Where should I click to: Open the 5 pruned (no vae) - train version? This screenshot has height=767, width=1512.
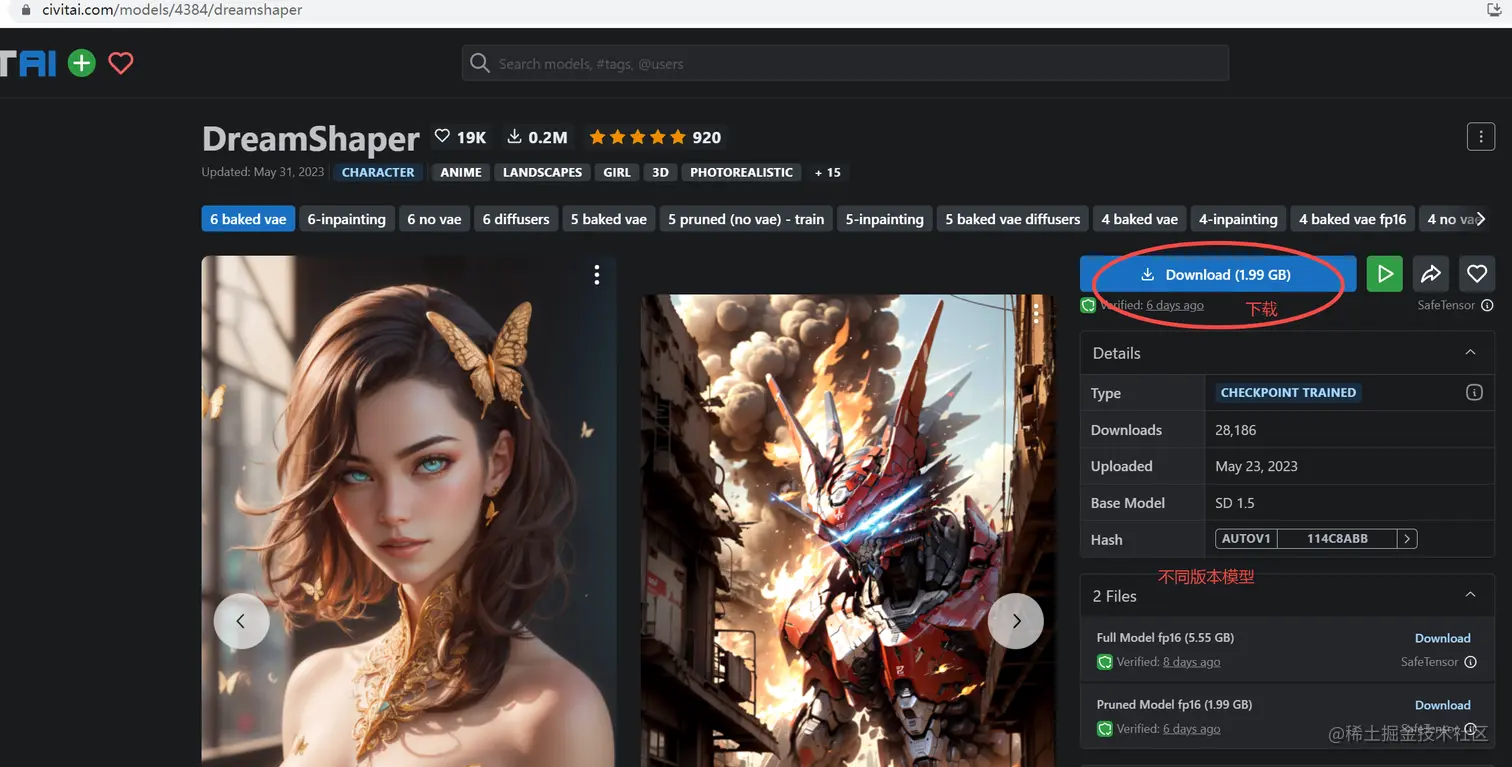(x=746, y=219)
